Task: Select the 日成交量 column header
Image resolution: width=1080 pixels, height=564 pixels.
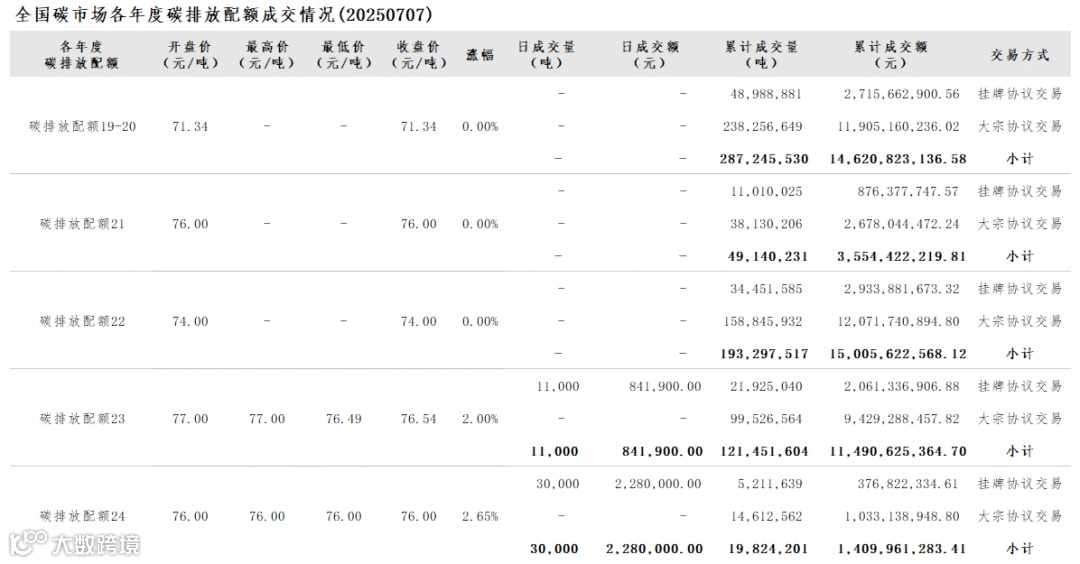Action: click(x=546, y=54)
